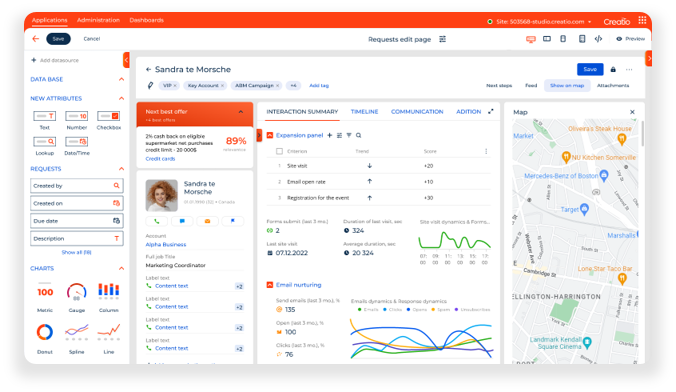
Task: Click the green phone call icon
Action: [156, 221]
